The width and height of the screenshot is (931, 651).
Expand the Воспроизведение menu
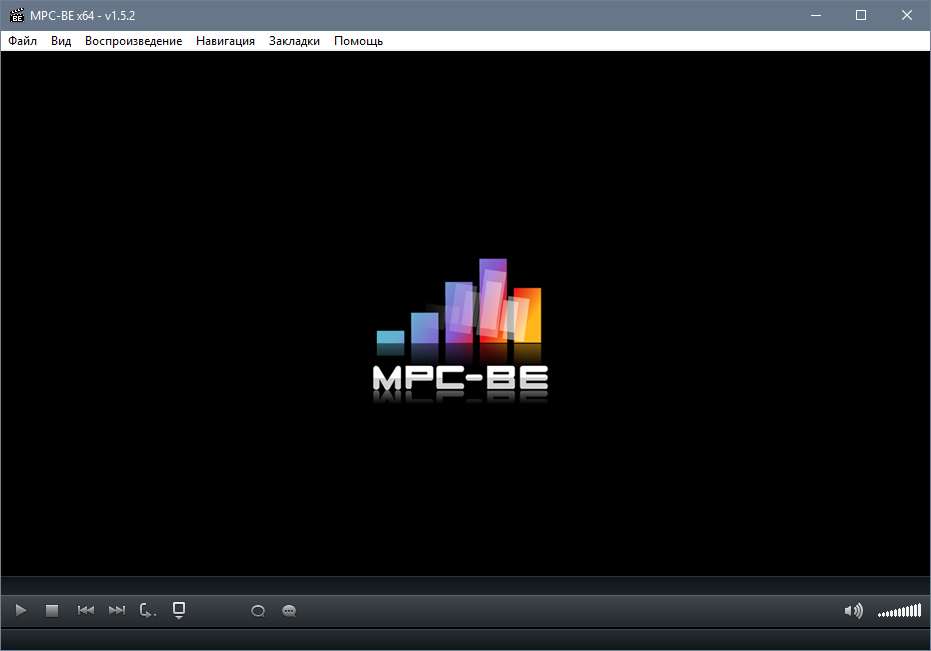point(133,41)
